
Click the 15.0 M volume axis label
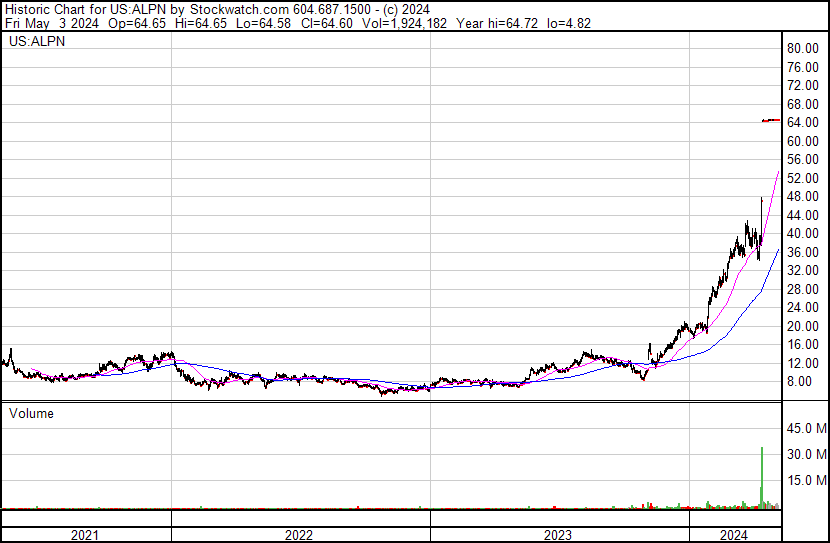806,481
